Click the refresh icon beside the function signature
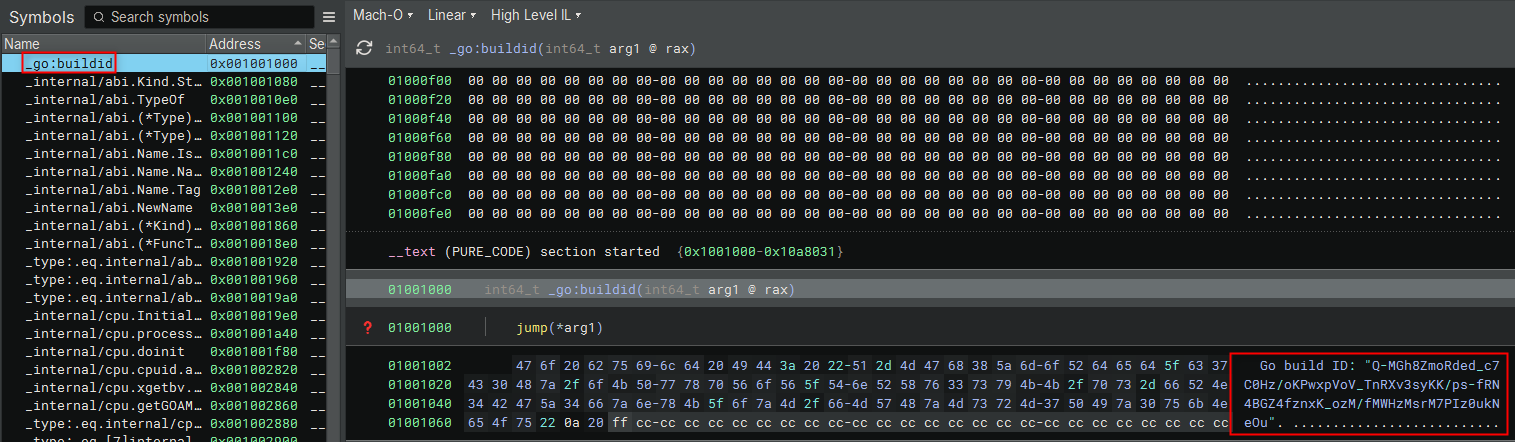1515x442 pixels. point(365,48)
